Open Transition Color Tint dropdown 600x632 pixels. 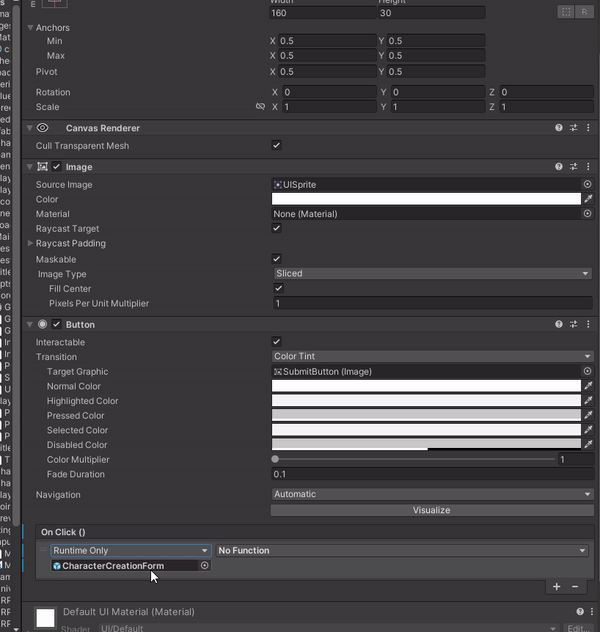[x=433, y=356]
